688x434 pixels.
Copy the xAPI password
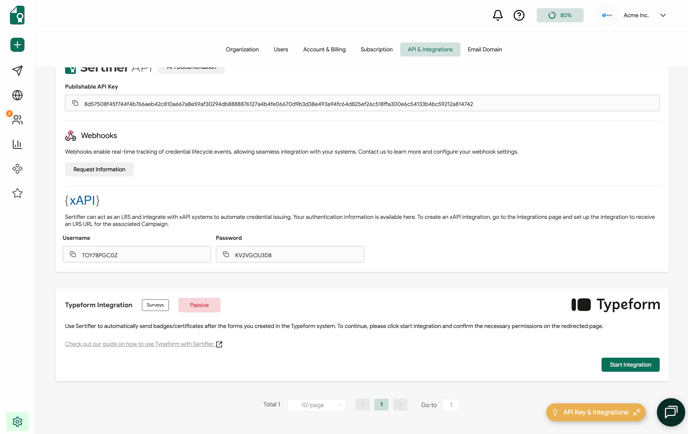pos(226,255)
